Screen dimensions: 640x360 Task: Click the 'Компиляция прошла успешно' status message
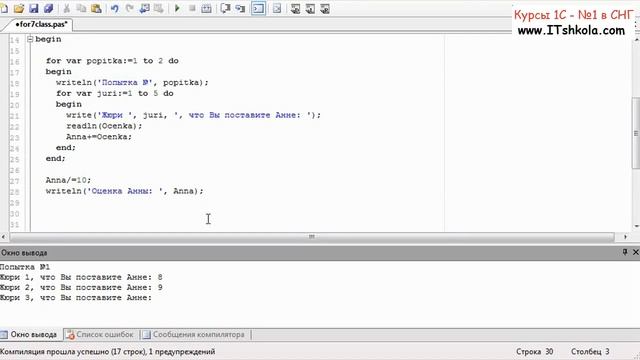(108, 351)
